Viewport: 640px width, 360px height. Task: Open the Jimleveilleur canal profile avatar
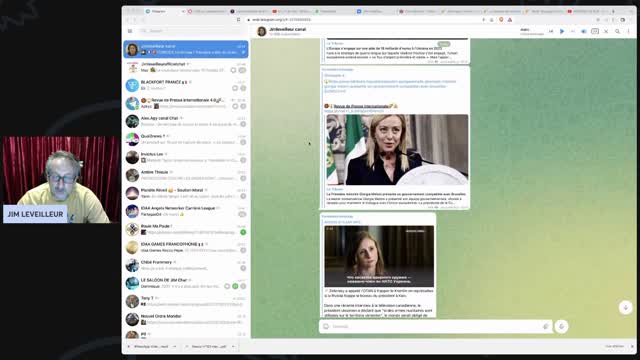click(x=262, y=31)
